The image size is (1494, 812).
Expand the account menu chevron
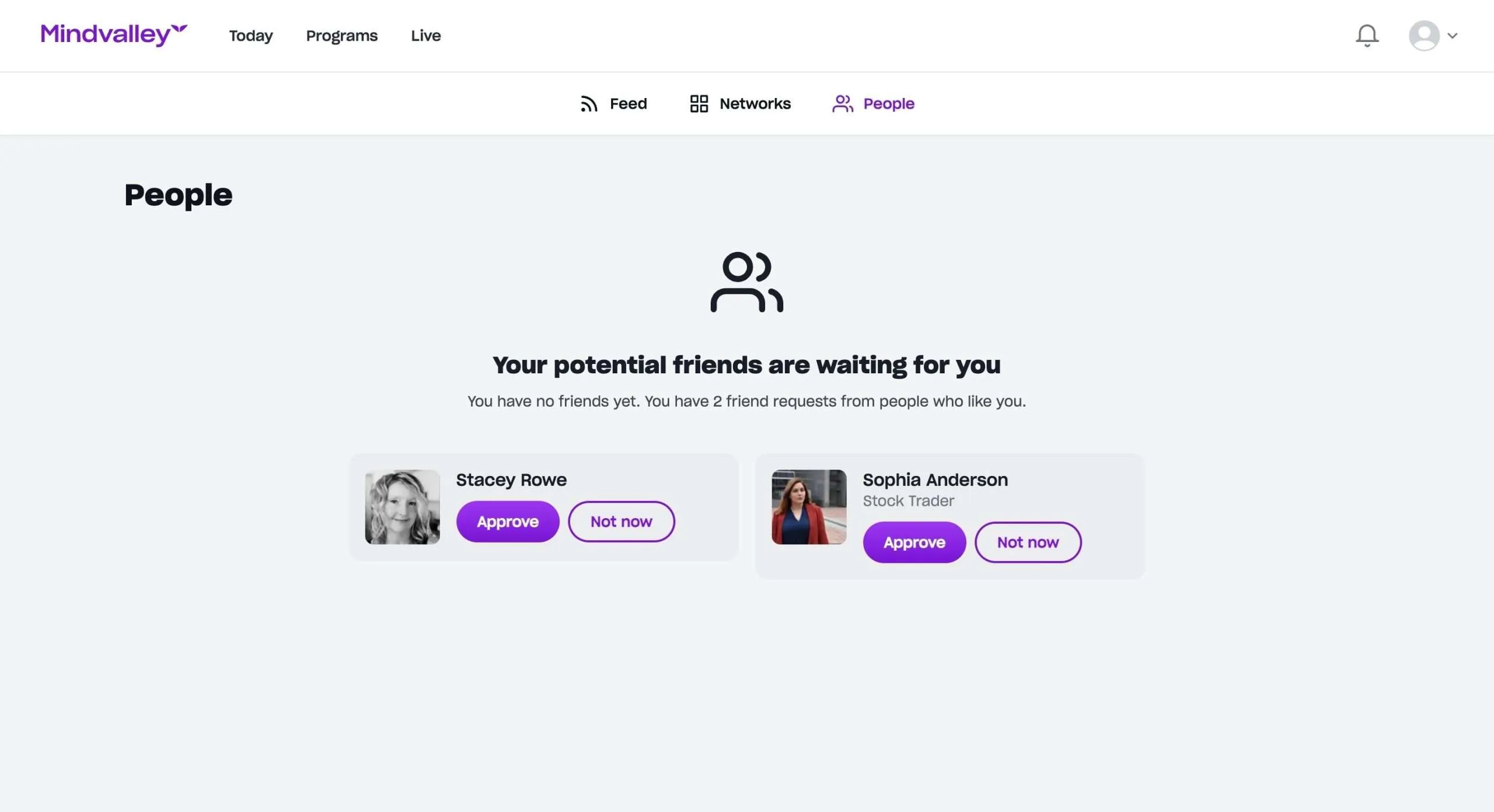point(1453,36)
